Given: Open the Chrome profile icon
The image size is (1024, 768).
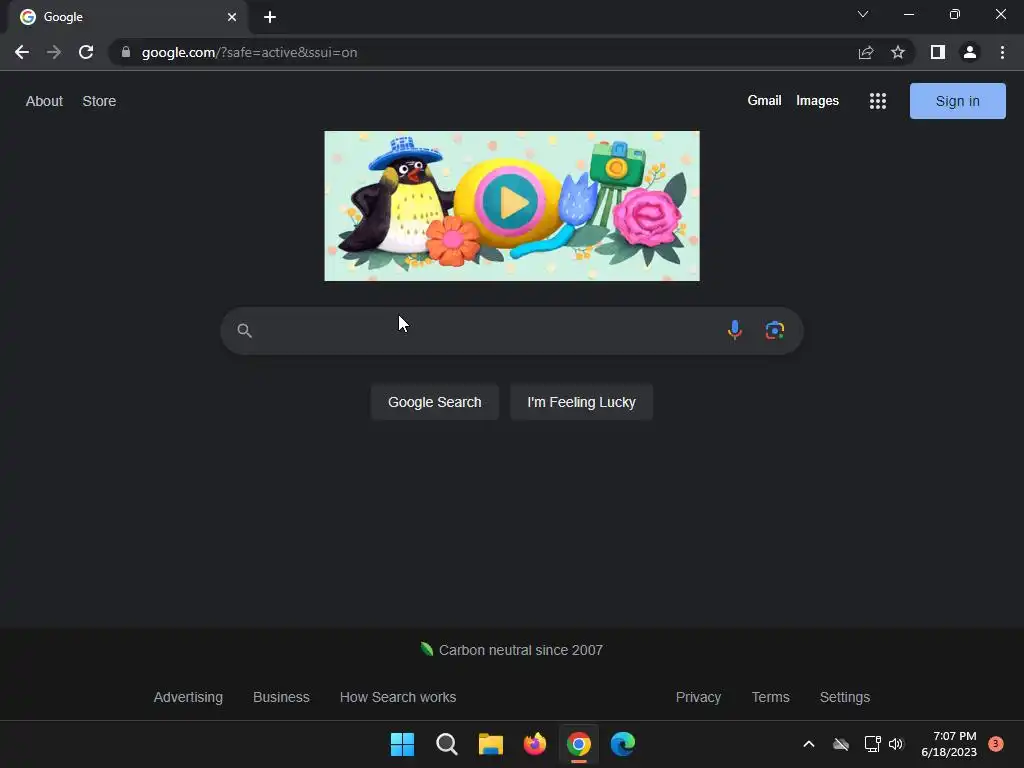Looking at the screenshot, I should click(970, 52).
